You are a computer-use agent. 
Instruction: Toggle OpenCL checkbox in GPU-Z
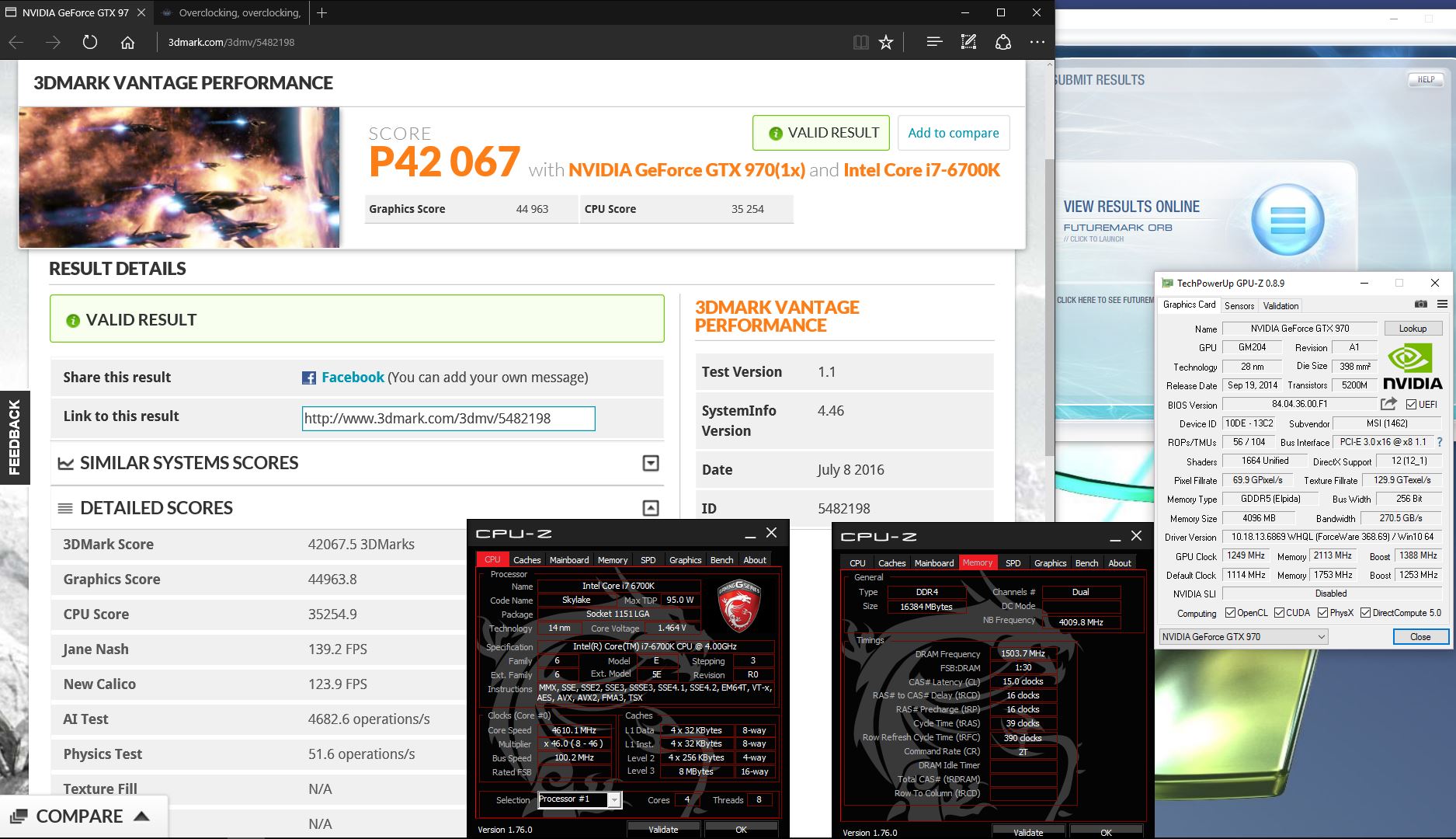point(1230,613)
